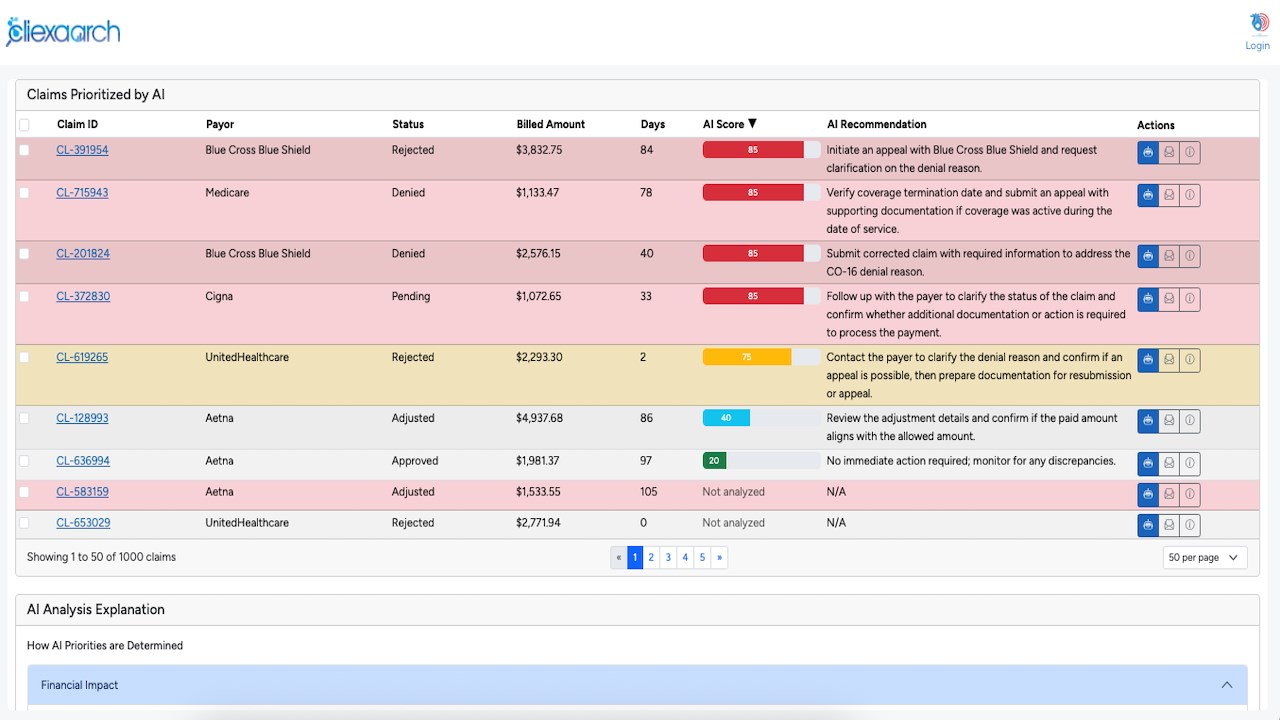1280x720 pixels.
Task: Select checkbox for claim CL-128993
Action: coord(24,419)
